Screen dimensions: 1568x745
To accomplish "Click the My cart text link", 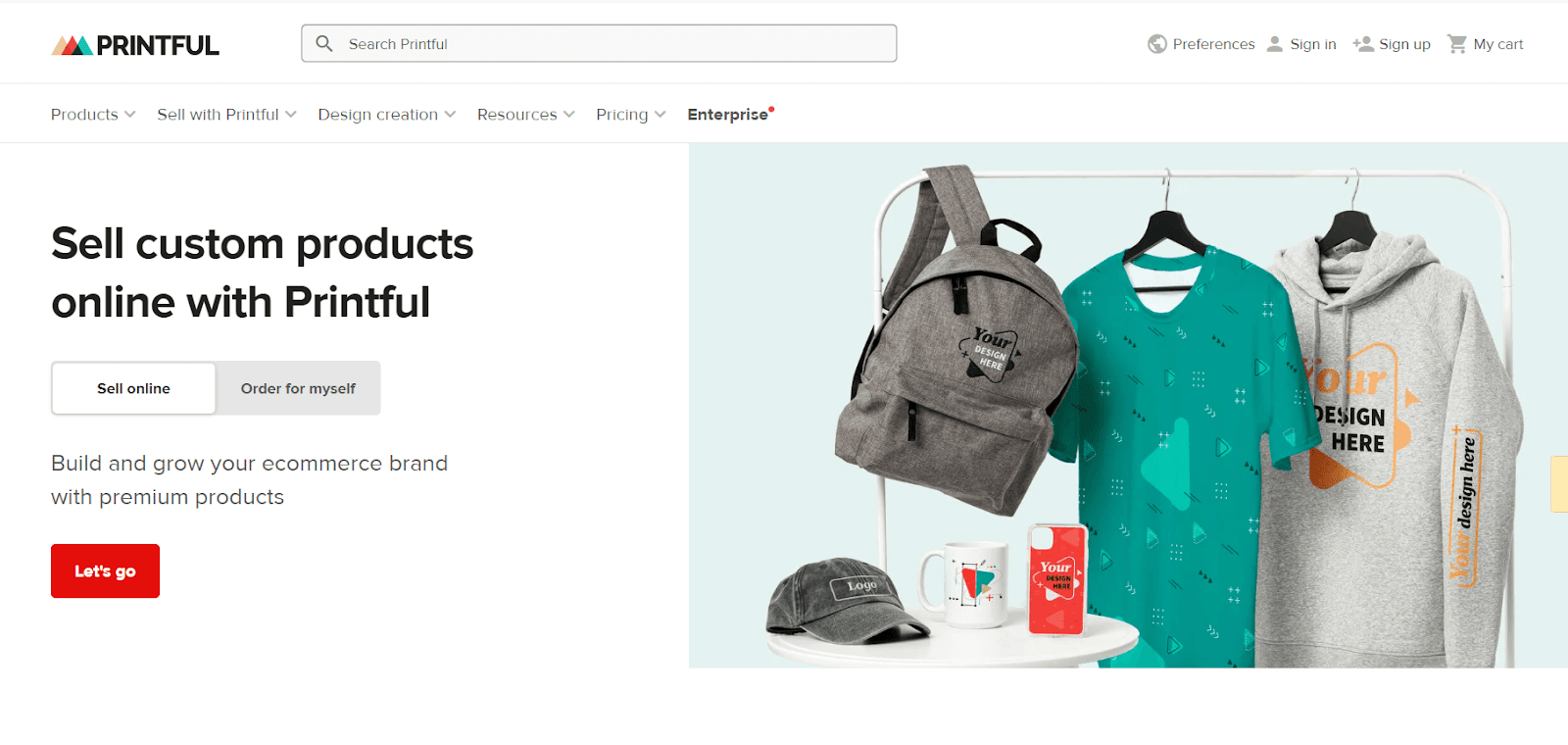I will 1498,44.
